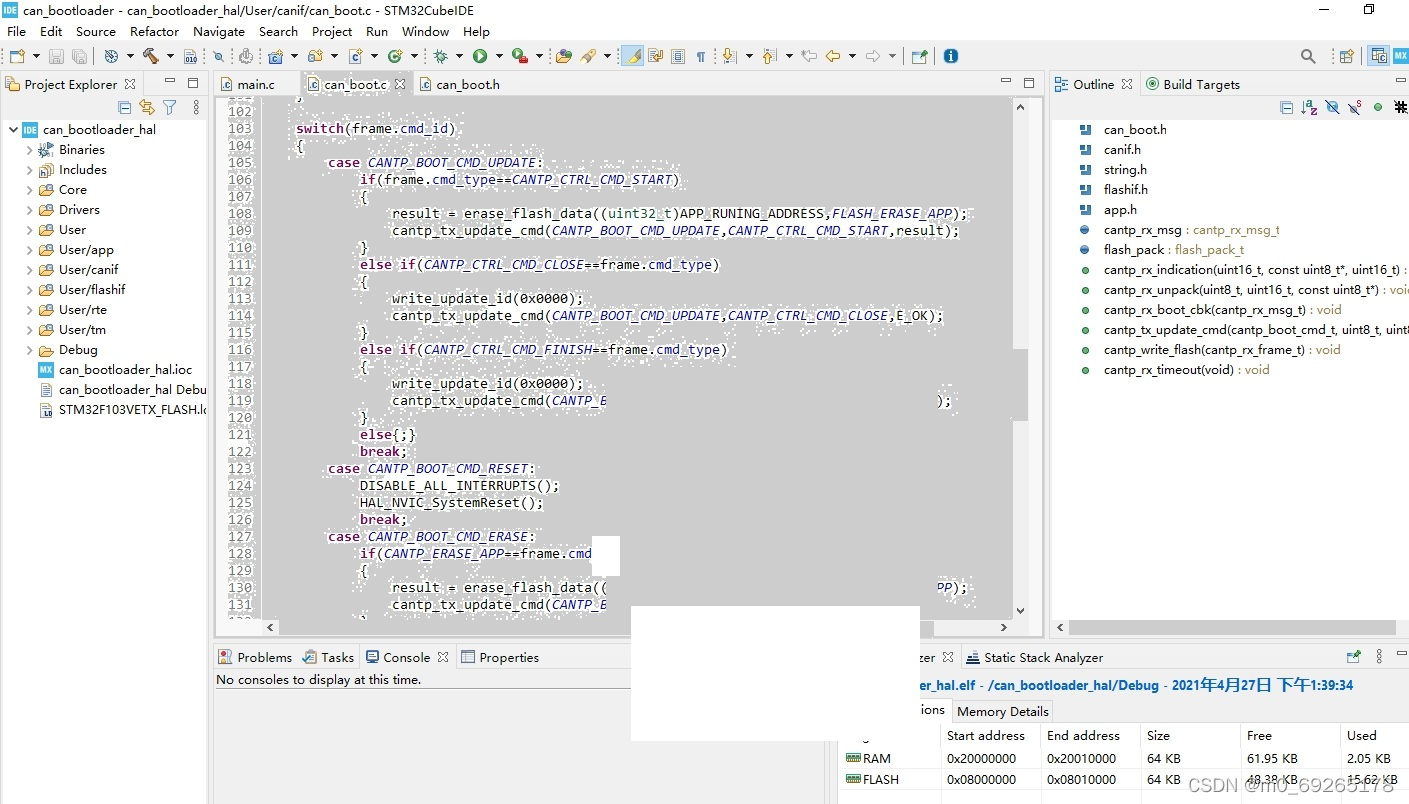
Task: Expand the User/canif folder
Action: [x=29, y=270]
